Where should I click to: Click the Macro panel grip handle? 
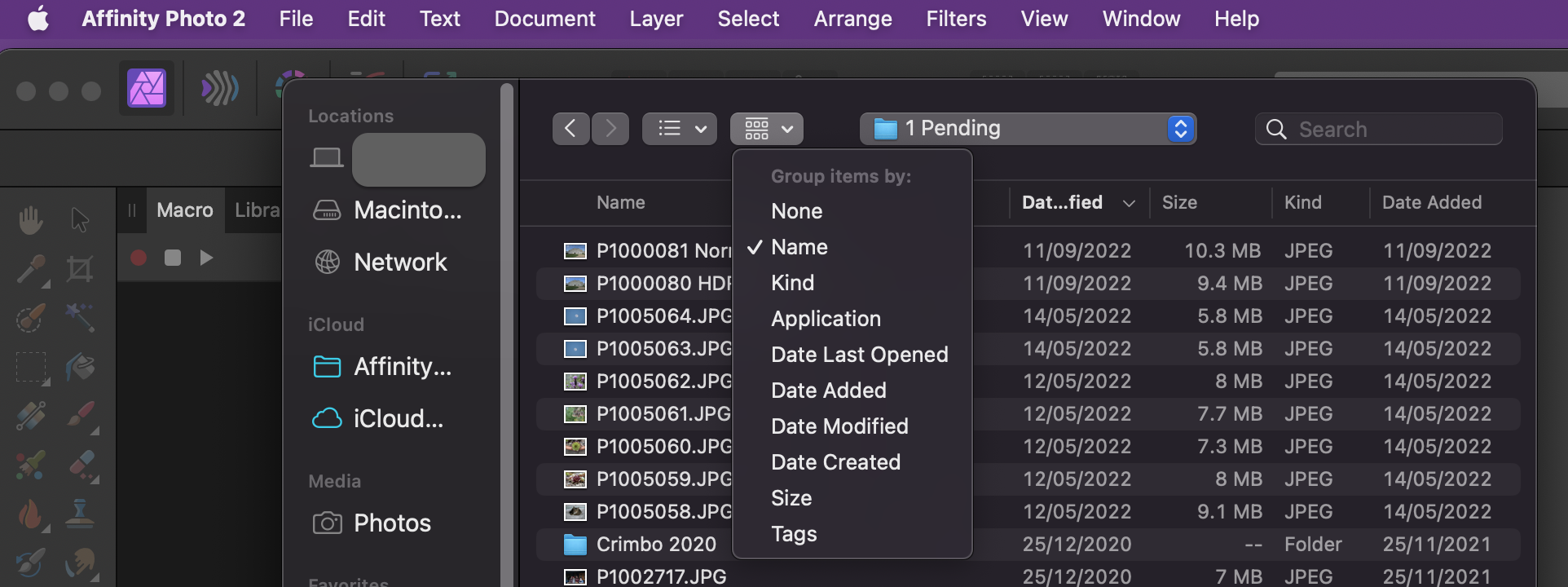tap(132, 210)
